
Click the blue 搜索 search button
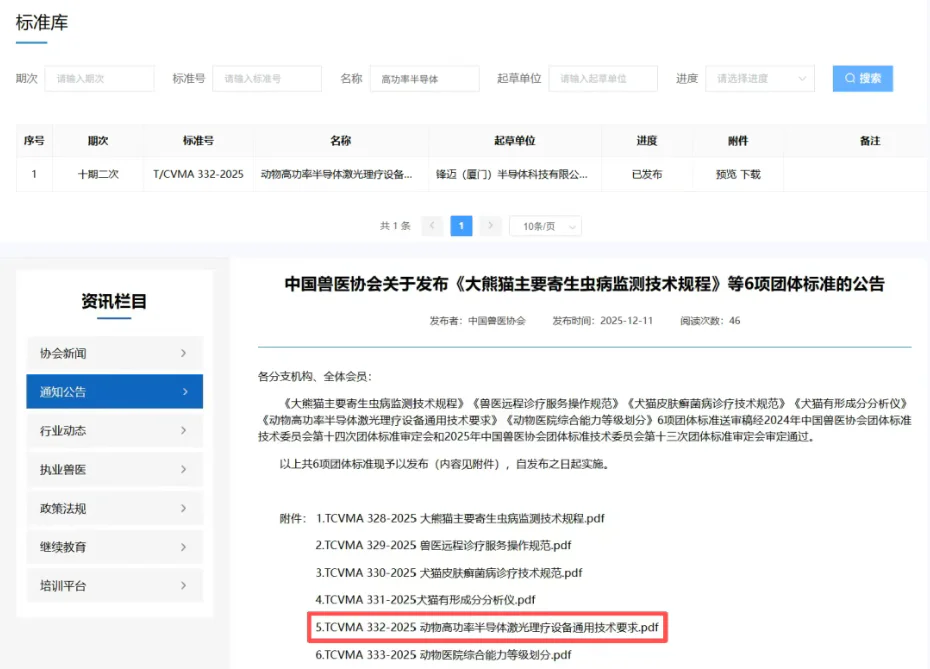[862, 78]
